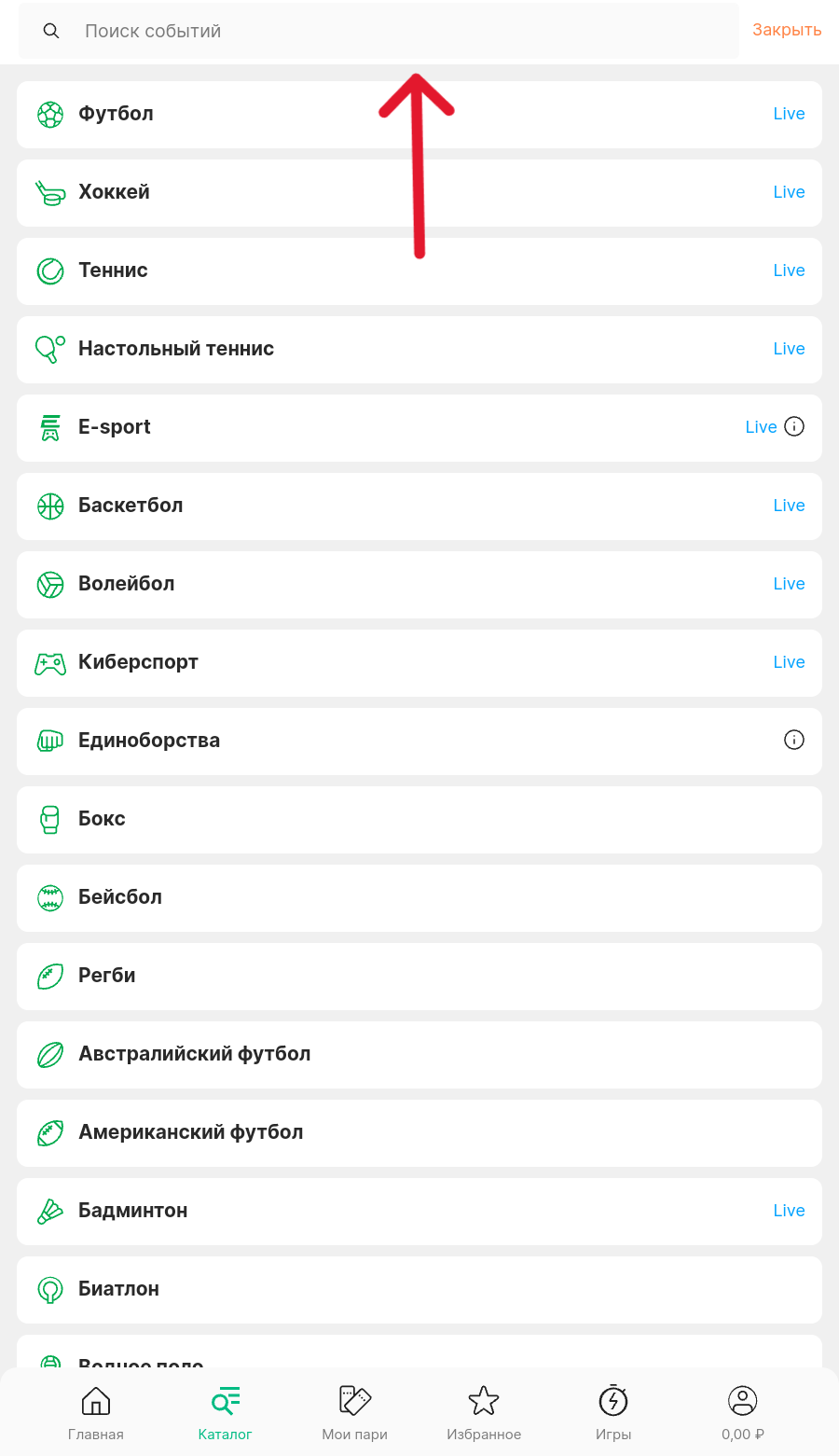839x1456 pixels.
Task: Open account balance 0,00 ₽ tab
Action: 743,1412
